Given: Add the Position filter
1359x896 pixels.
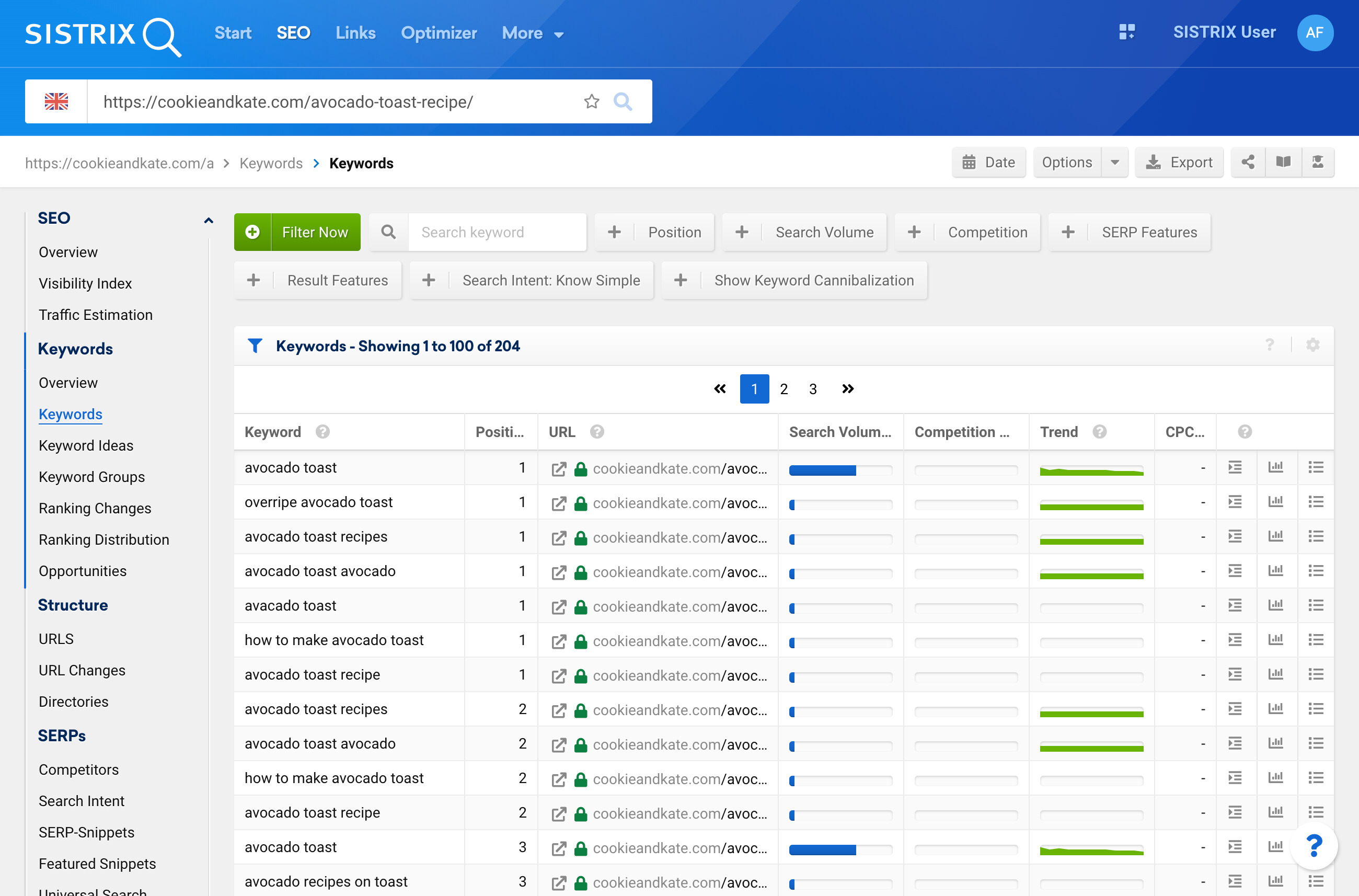Looking at the screenshot, I should pyautogui.click(x=654, y=232).
